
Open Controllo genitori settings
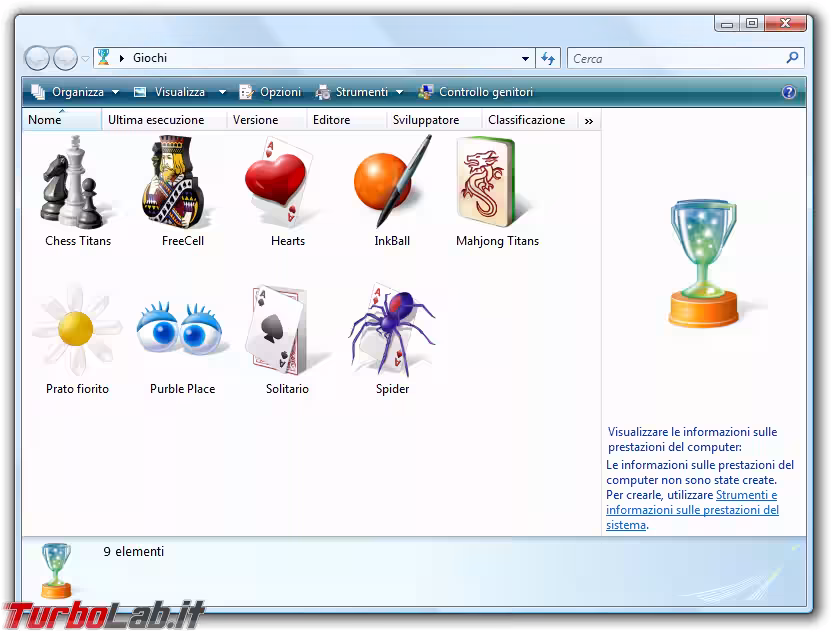475,92
